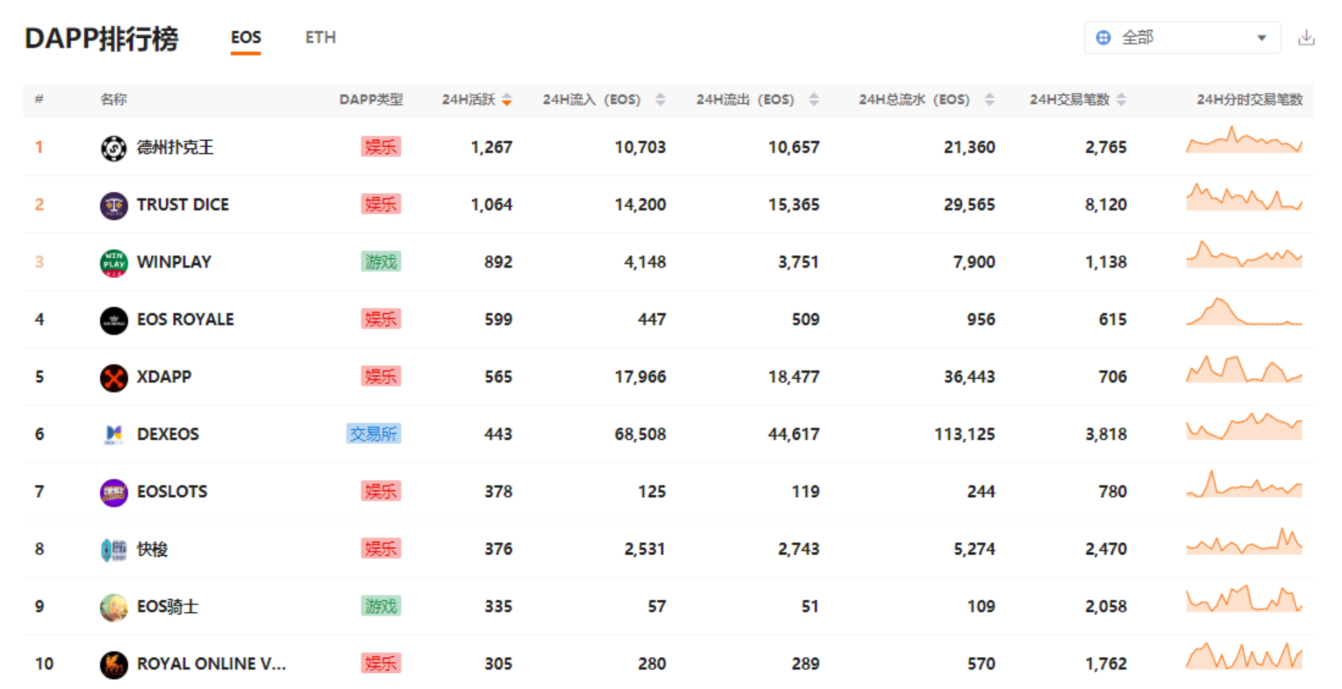Image resolution: width=1342 pixels, height=689 pixels.
Task: Click the rank number 10
Action: (44, 664)
